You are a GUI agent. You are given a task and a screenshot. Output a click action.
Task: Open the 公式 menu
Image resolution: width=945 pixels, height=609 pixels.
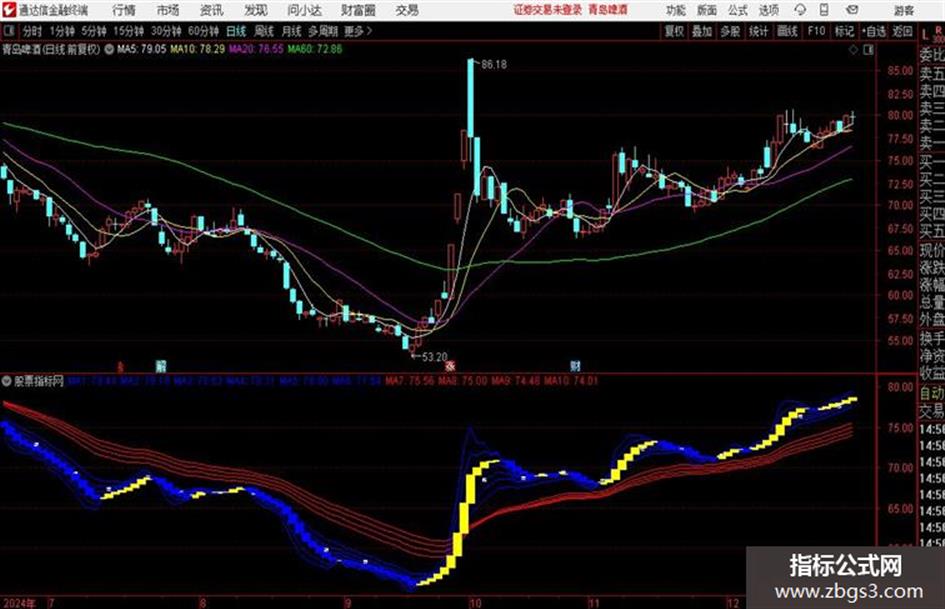point(738,10)
